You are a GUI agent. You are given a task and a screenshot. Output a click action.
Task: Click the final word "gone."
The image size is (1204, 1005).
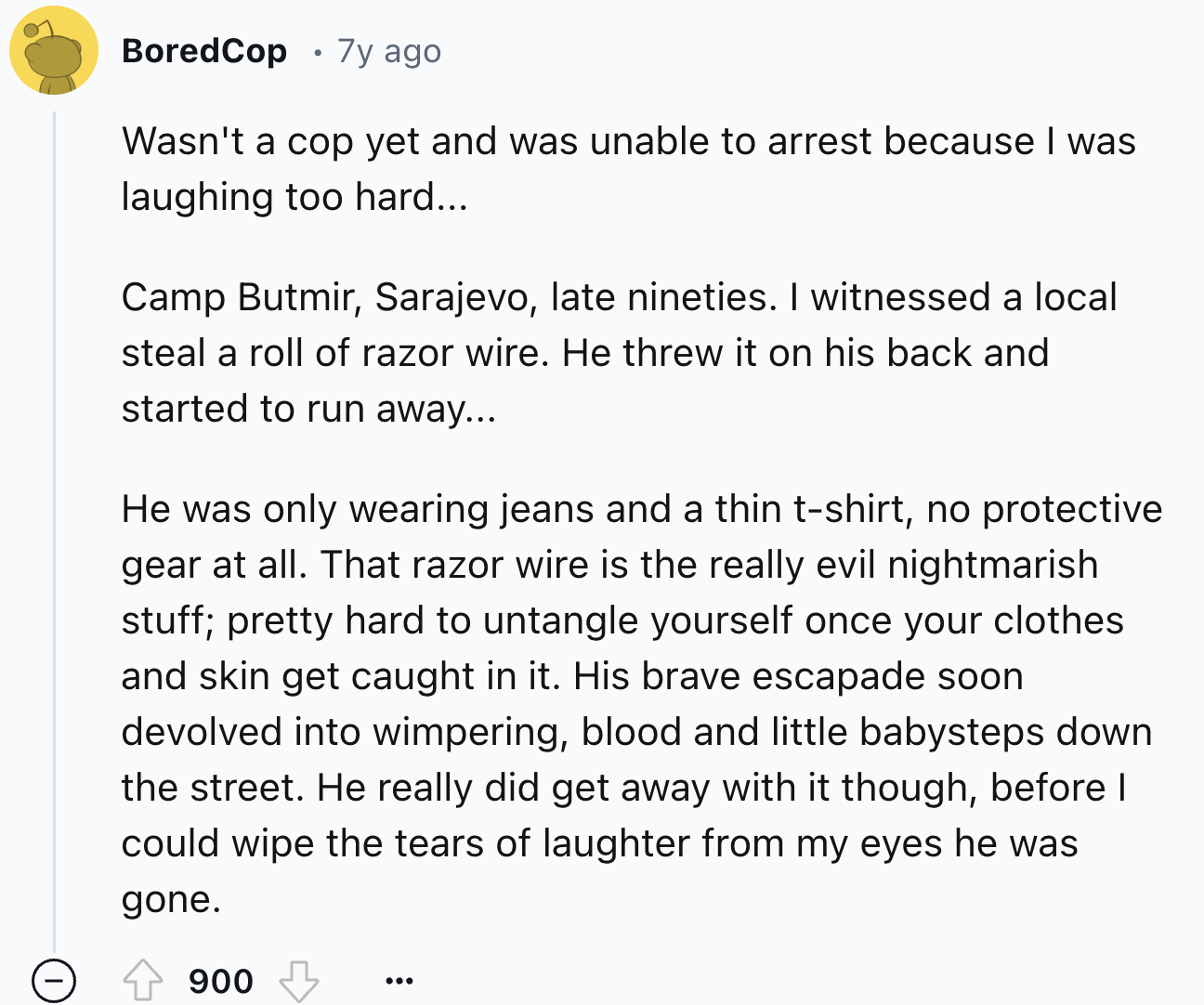[171, 899]
